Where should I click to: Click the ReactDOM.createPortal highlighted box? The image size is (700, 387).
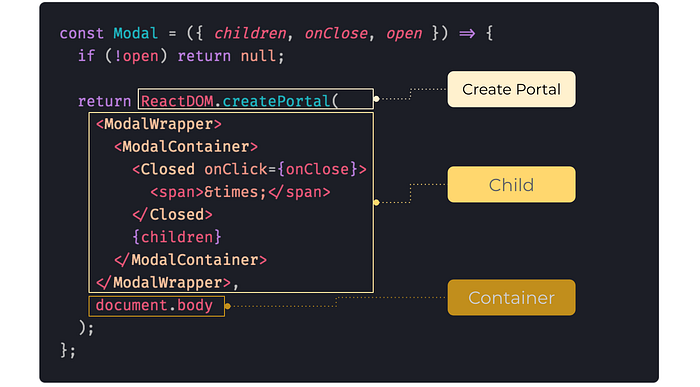(x=256, y=99)
